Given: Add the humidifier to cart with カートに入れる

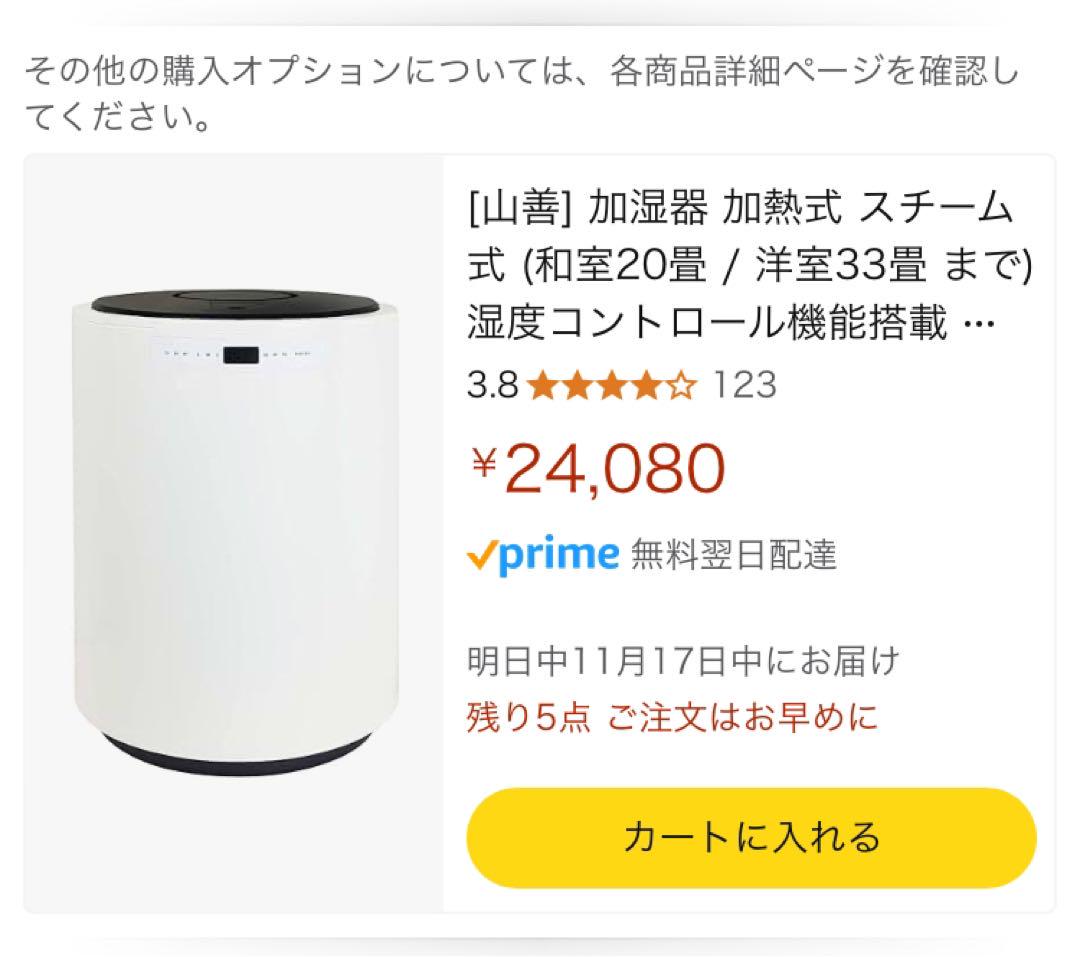Looking at the screenshot, I should point(751,837).
